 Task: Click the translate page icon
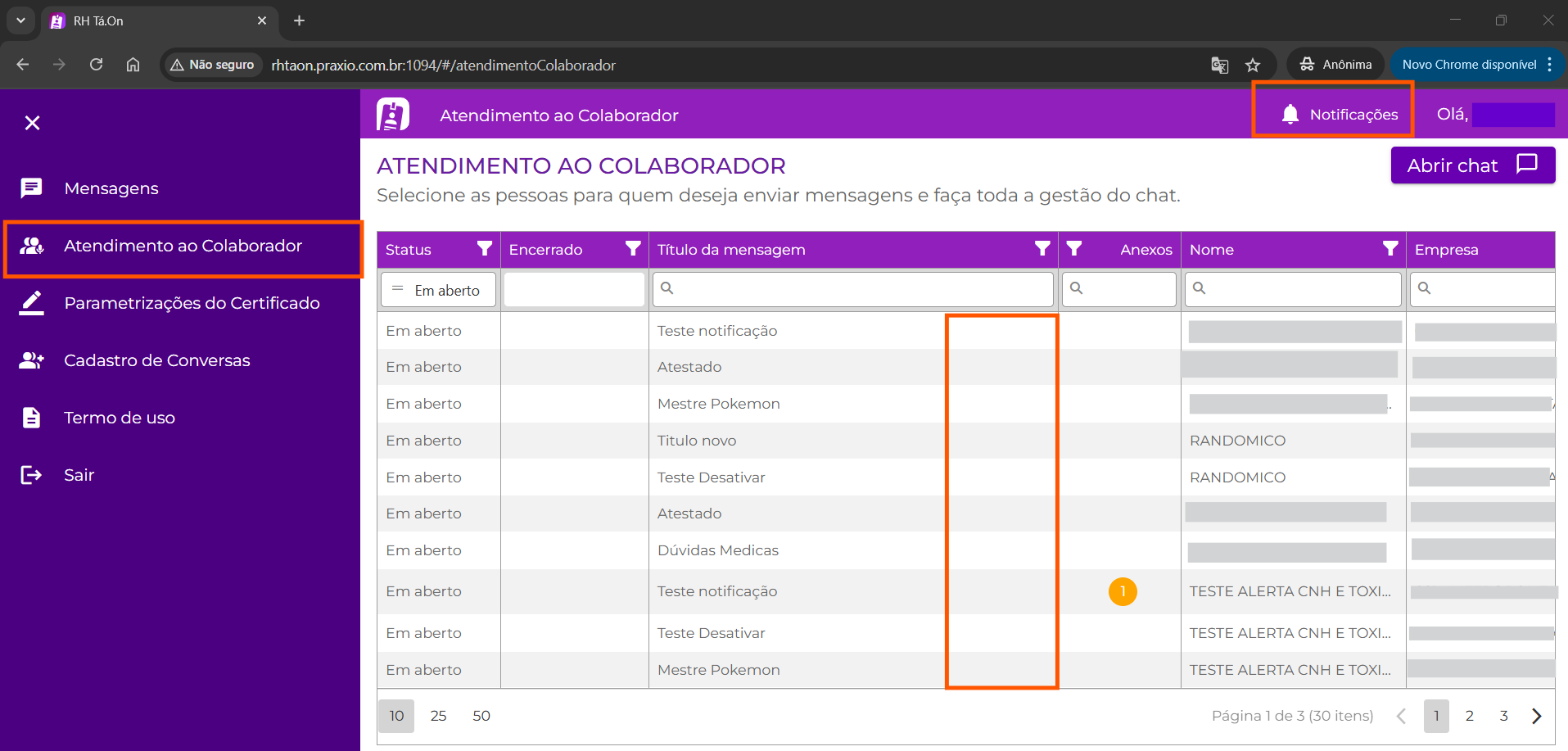(x=1220, y=65)
